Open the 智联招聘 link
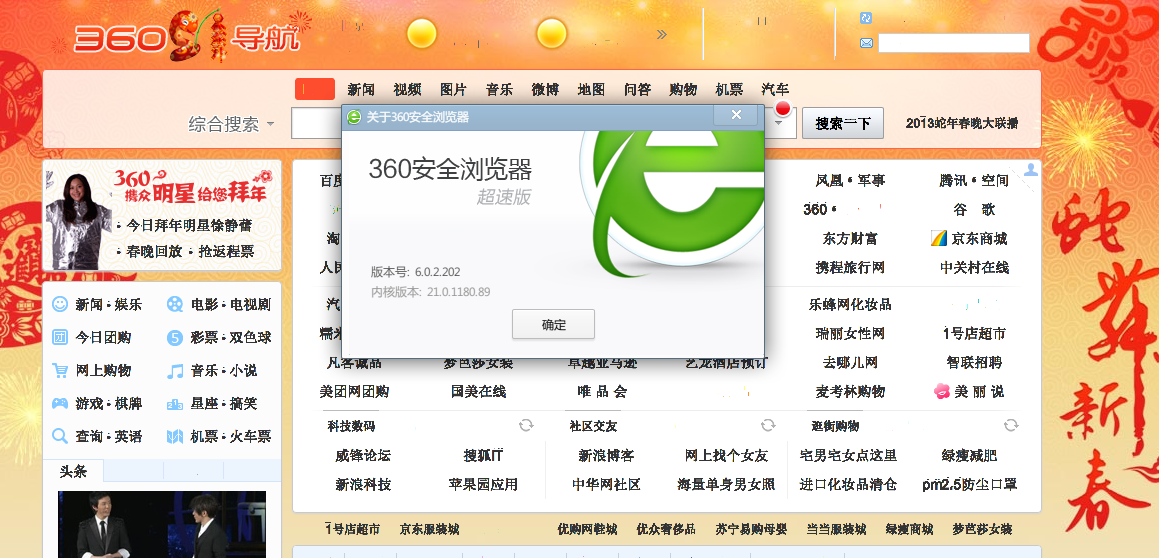 pyautogui.click(x=974, y=362)
